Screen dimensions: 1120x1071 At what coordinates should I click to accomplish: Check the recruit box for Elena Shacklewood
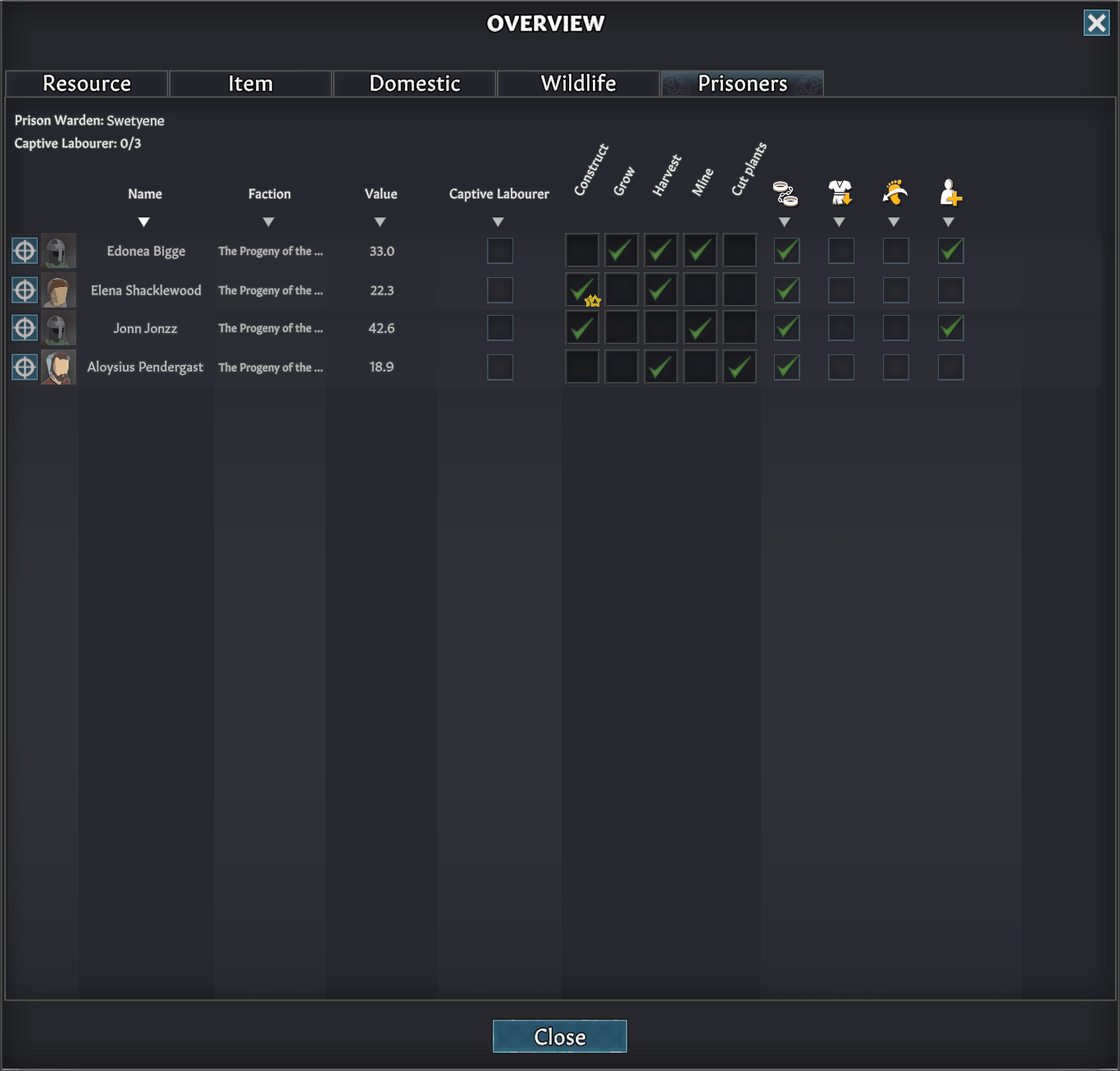point(950,290)
